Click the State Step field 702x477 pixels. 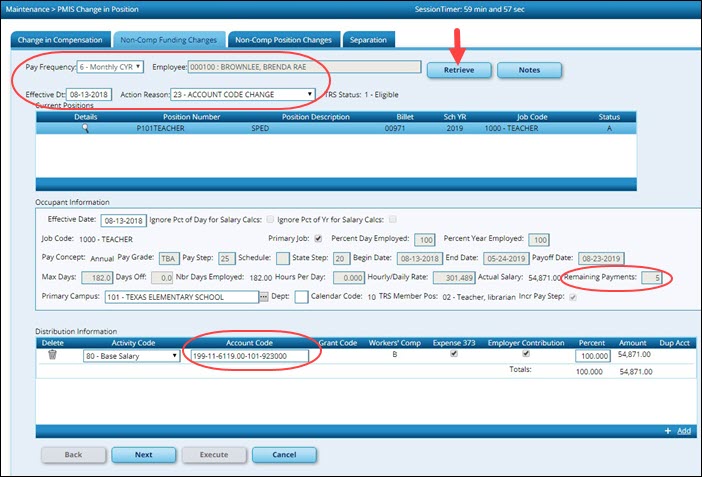tap(341, 258)
